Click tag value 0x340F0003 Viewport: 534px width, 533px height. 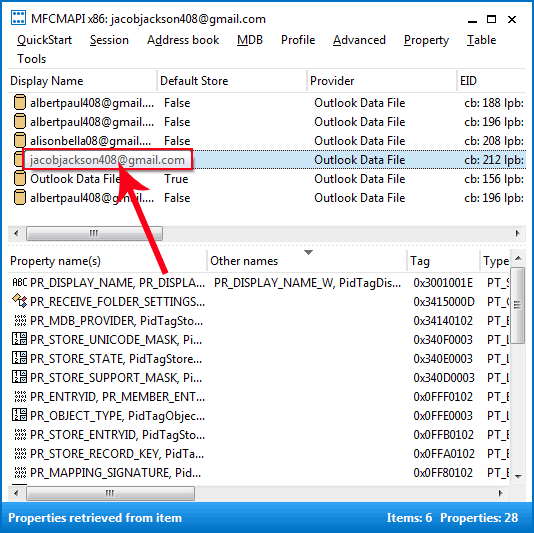click(x=443, y=340)
